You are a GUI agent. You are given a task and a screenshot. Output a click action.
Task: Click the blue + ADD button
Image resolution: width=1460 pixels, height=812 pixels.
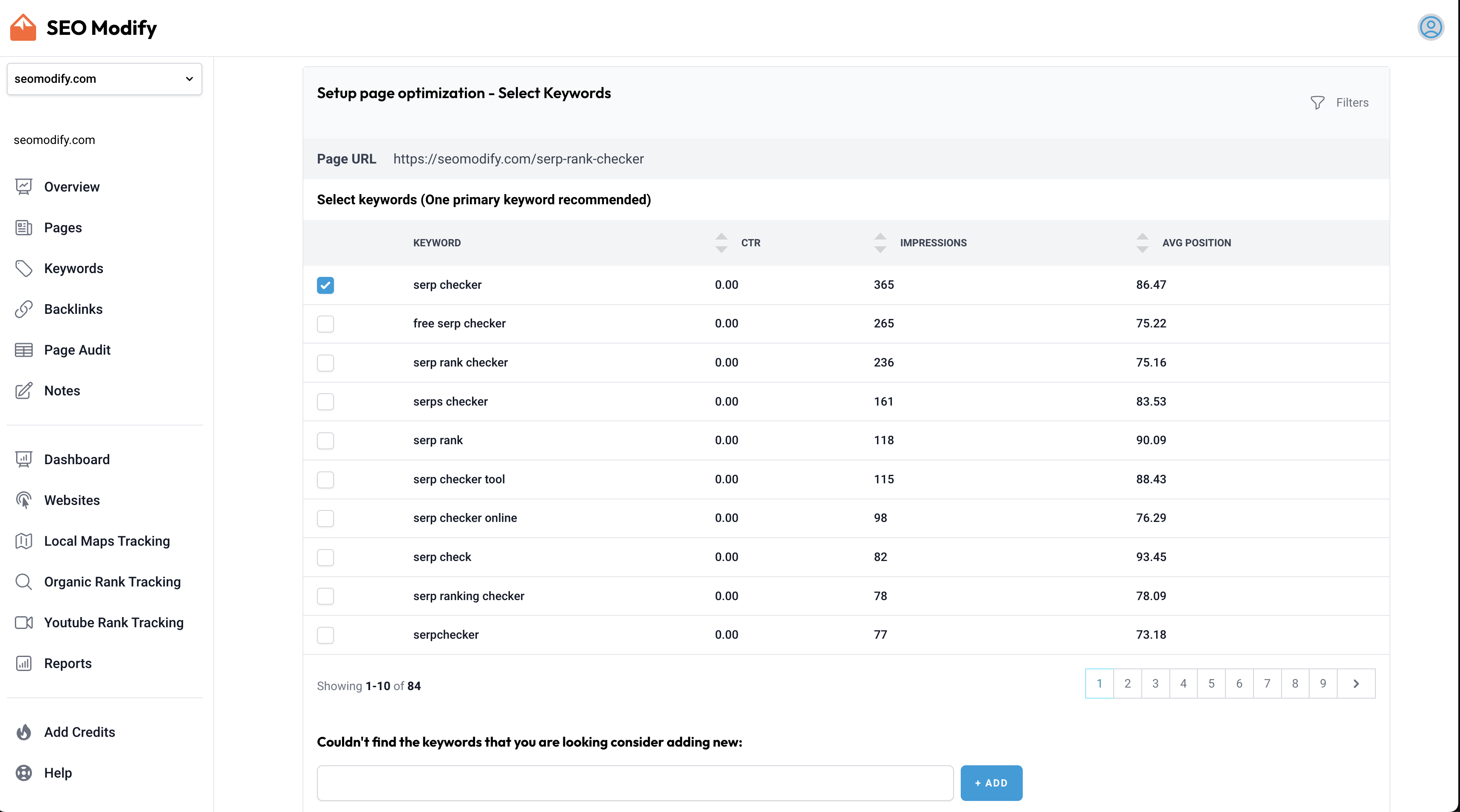point(991,783)
